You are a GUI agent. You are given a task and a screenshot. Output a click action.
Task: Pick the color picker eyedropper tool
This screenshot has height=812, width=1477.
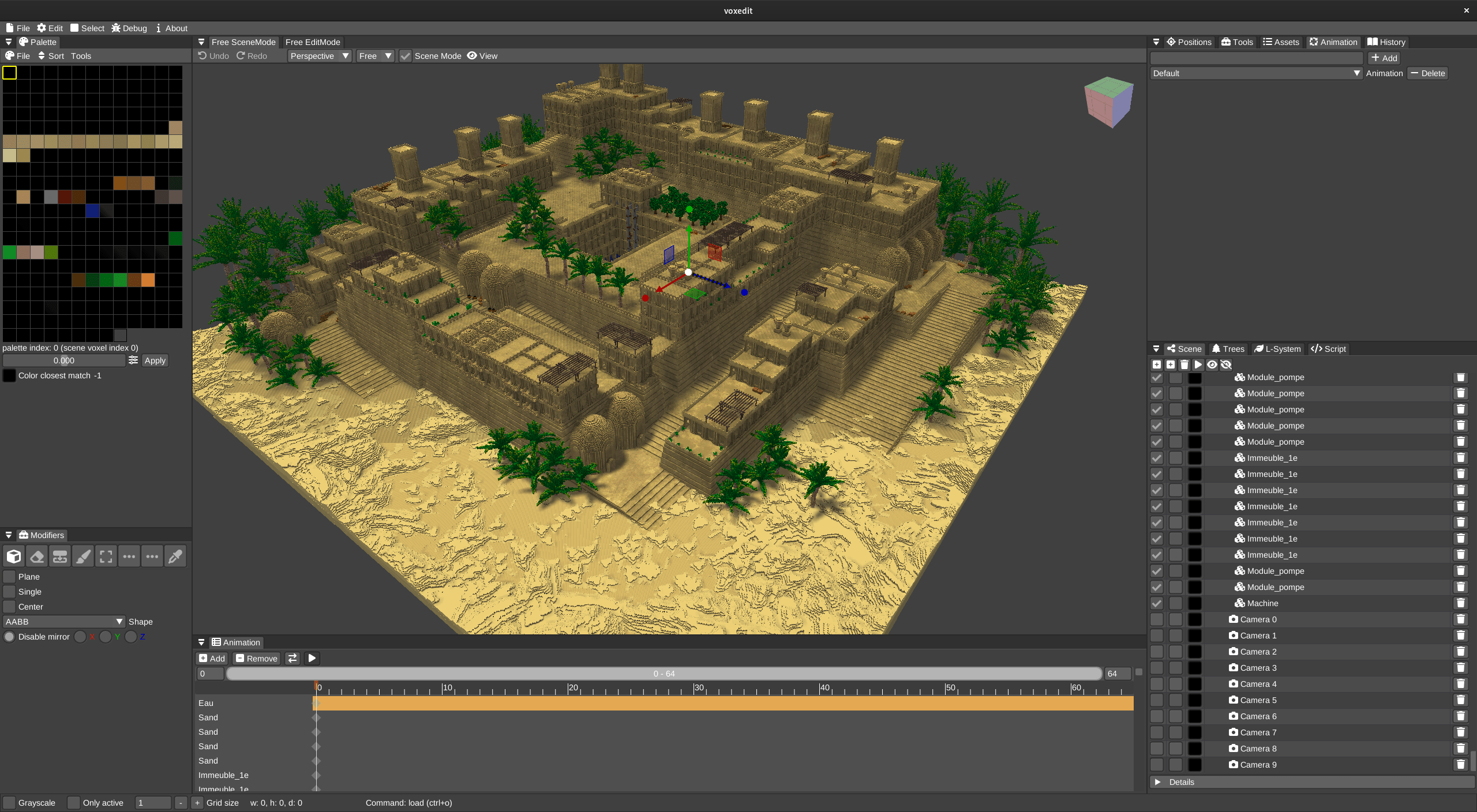click(175, 557)
